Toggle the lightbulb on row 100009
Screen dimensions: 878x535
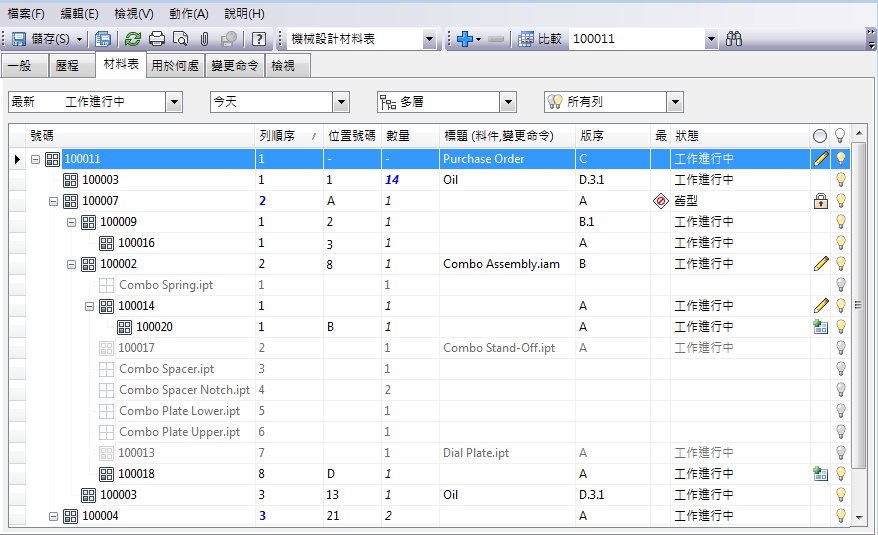(x=840, y=221)
